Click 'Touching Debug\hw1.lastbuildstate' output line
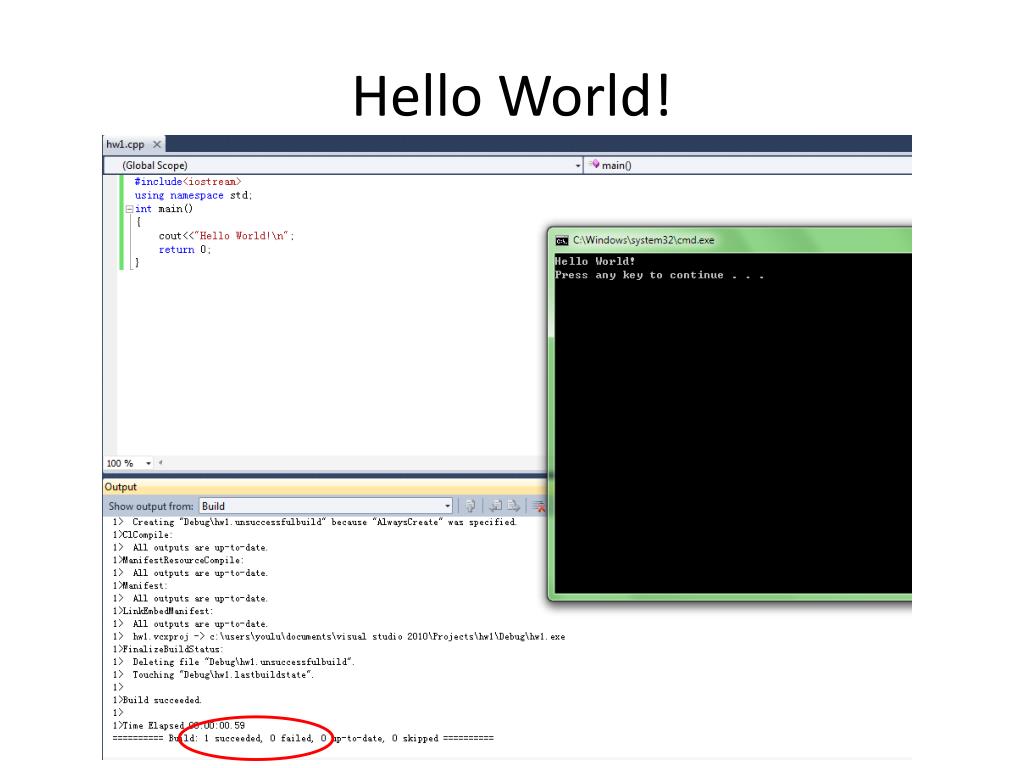The image size is (1024, 768). click(x=214, y=675)
